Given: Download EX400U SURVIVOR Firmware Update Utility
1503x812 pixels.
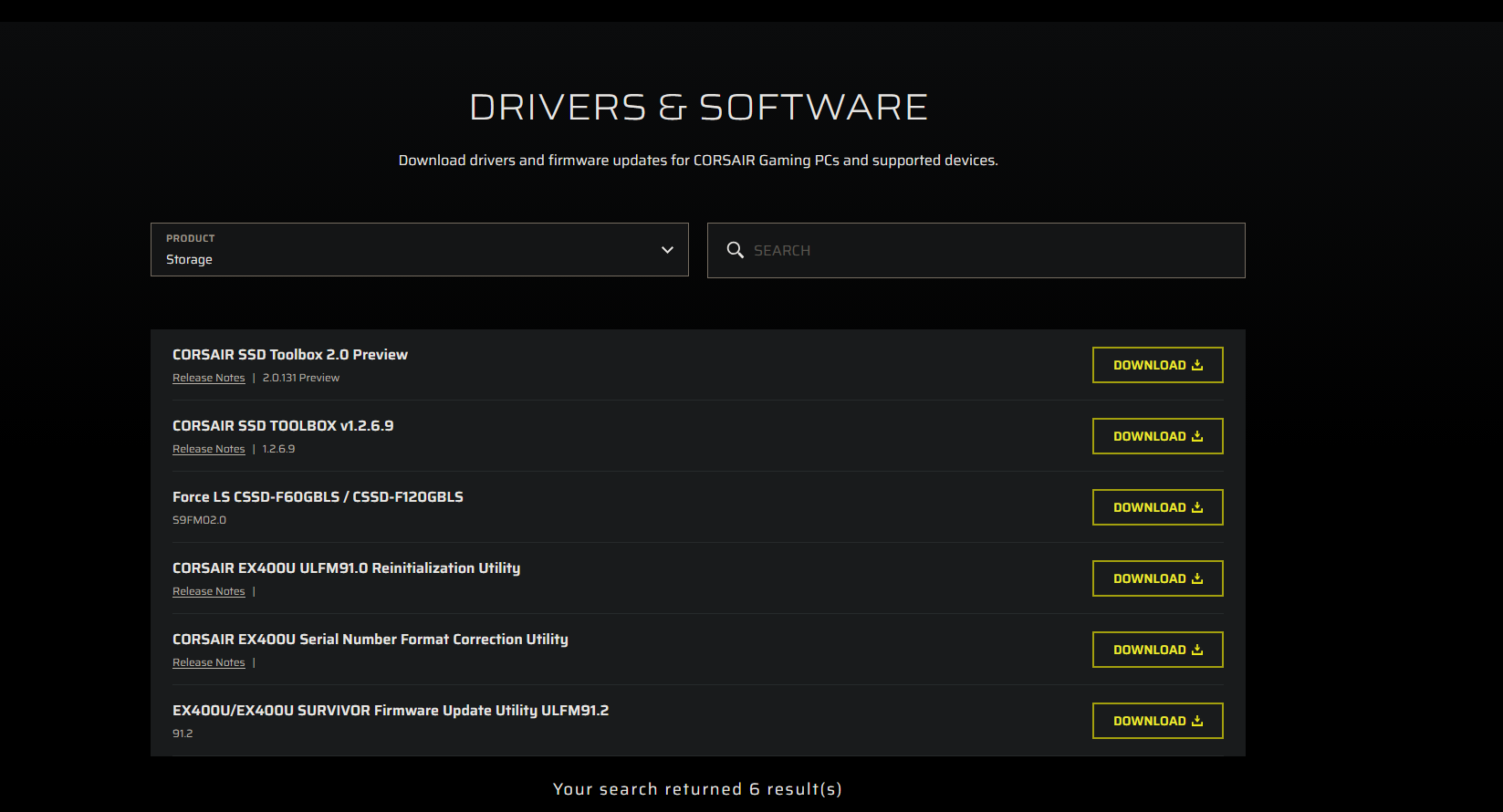Looking at the screenshot, I should [1157, 721].
